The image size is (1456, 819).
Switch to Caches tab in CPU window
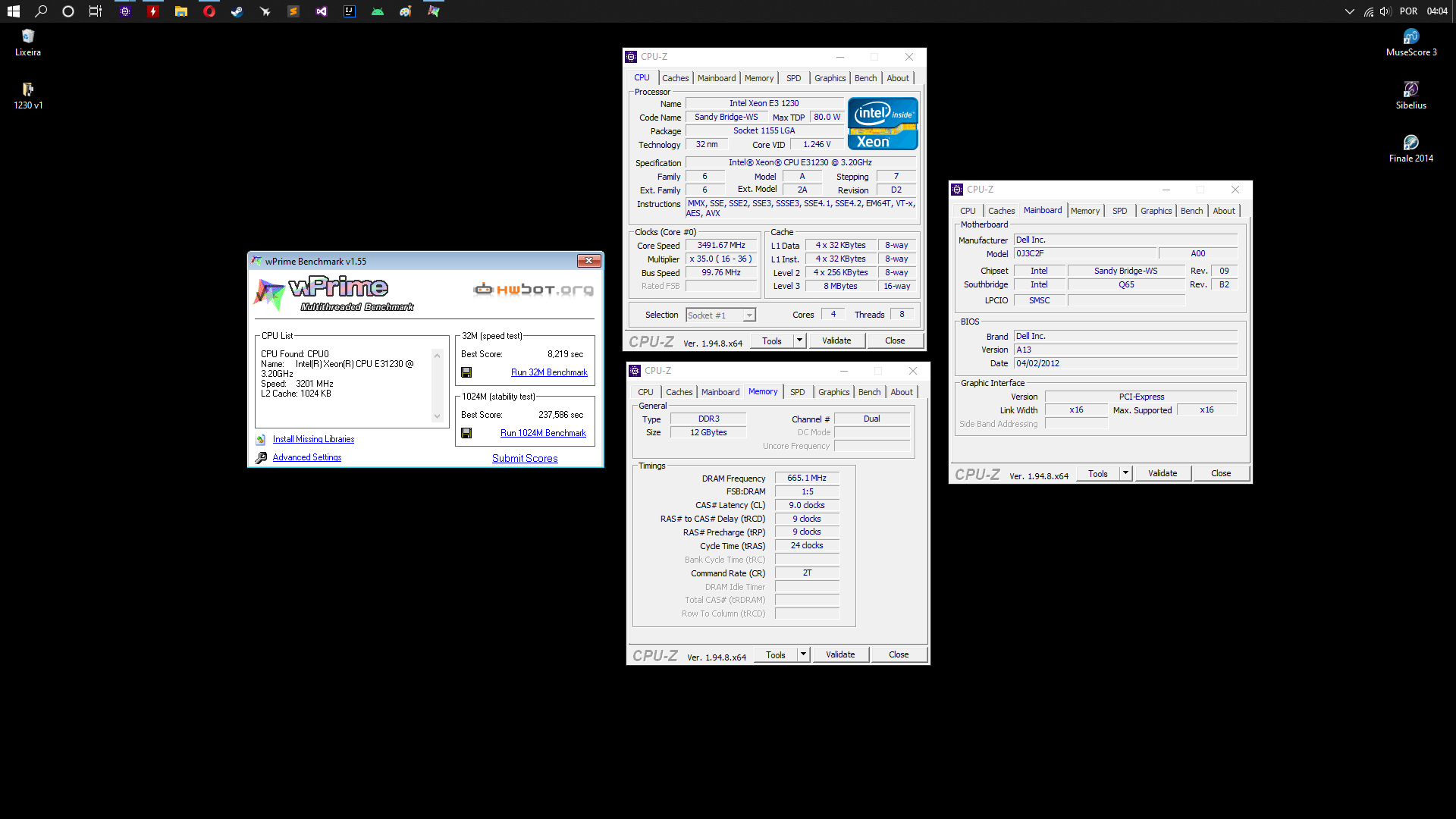[675, 78]
